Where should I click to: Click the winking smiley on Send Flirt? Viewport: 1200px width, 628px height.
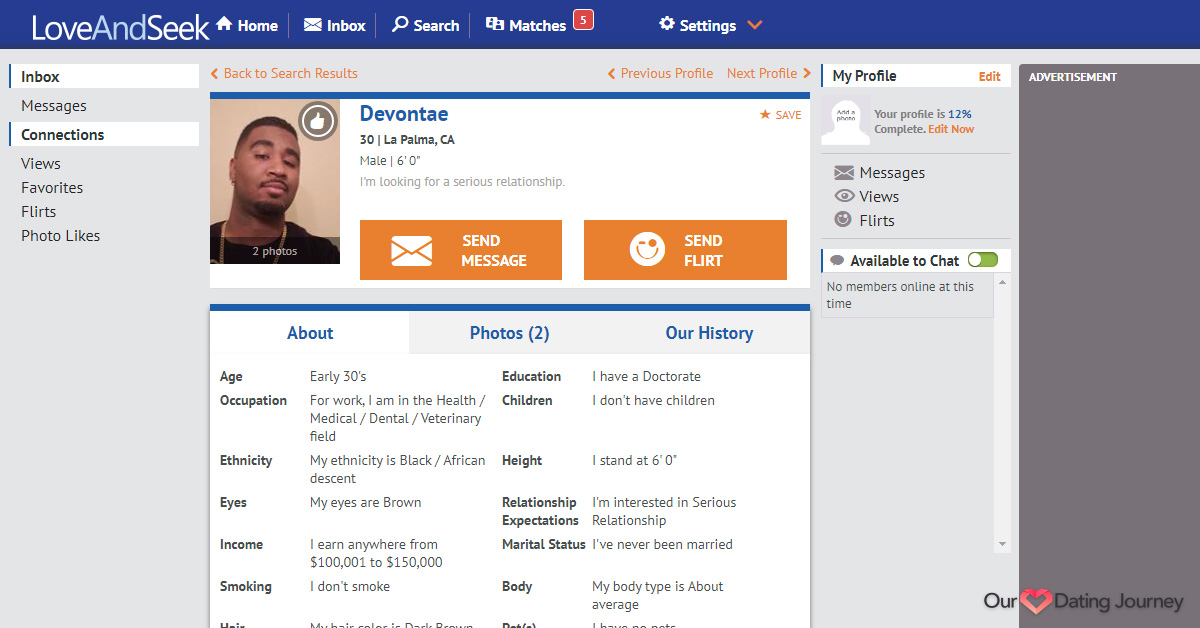pyautogui.click(x=647, y=249)
